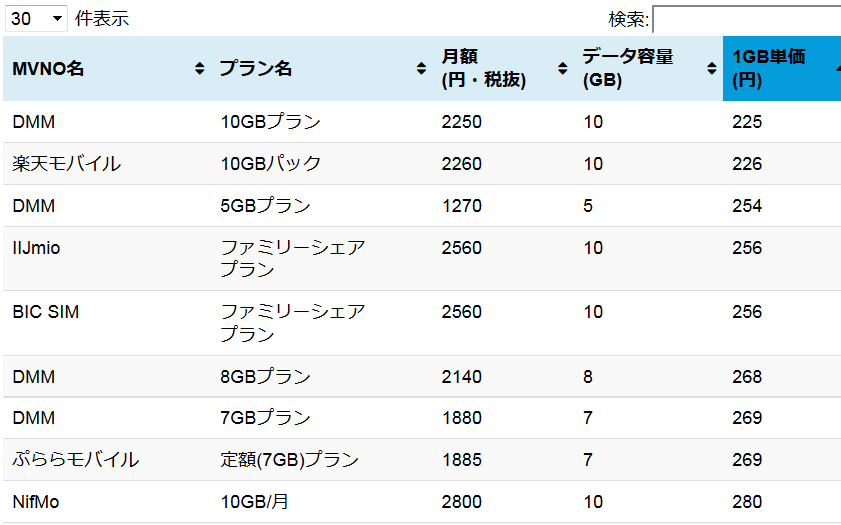
Task: Click the 検索 search input field
Action: (x=747, y=20)
